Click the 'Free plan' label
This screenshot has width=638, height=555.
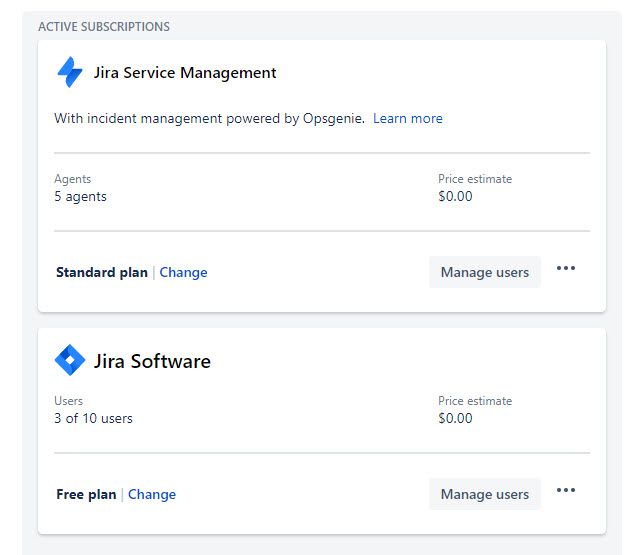(x=86, y=494)
